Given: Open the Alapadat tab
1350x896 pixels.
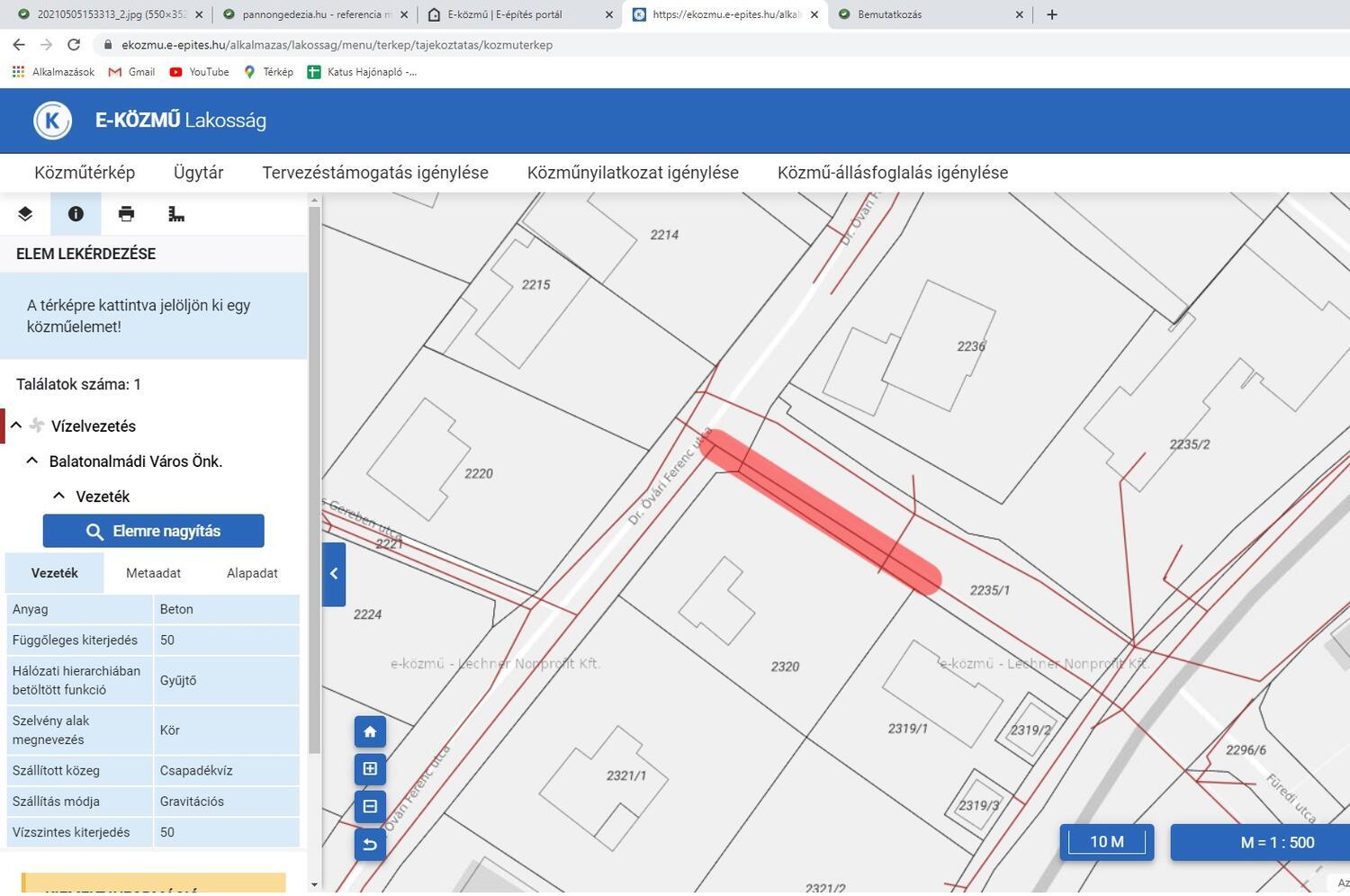Looking at the screenshot, I should pyautogui.click(x=252, y=573).
